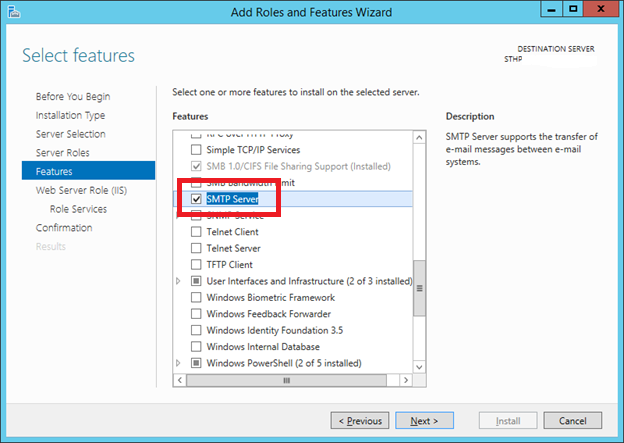Select Windows Internal Database label
Image resolution: width=624 pixels, height=443 pixels.
(x=263, y=346)
